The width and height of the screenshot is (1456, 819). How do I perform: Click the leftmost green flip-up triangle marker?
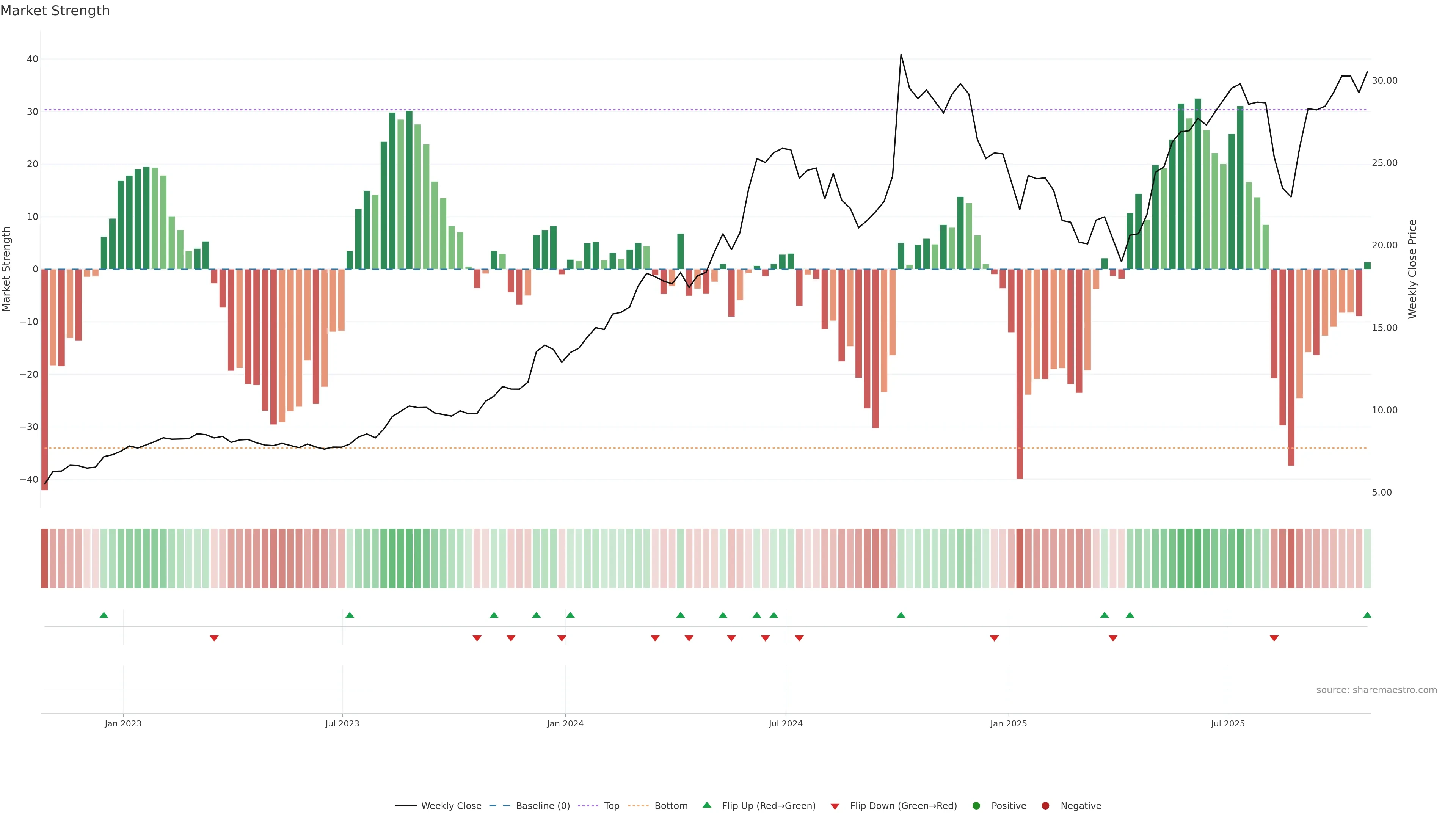[x=104, y=615]
